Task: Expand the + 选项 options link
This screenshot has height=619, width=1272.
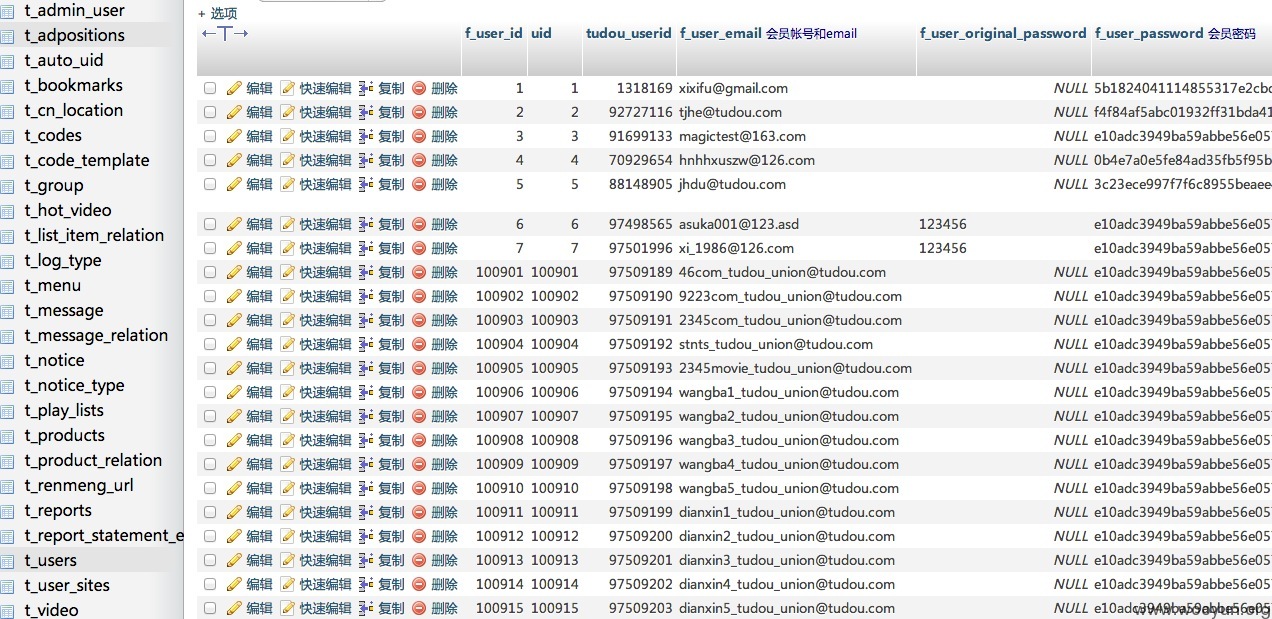Action: [x=218, y=13]
